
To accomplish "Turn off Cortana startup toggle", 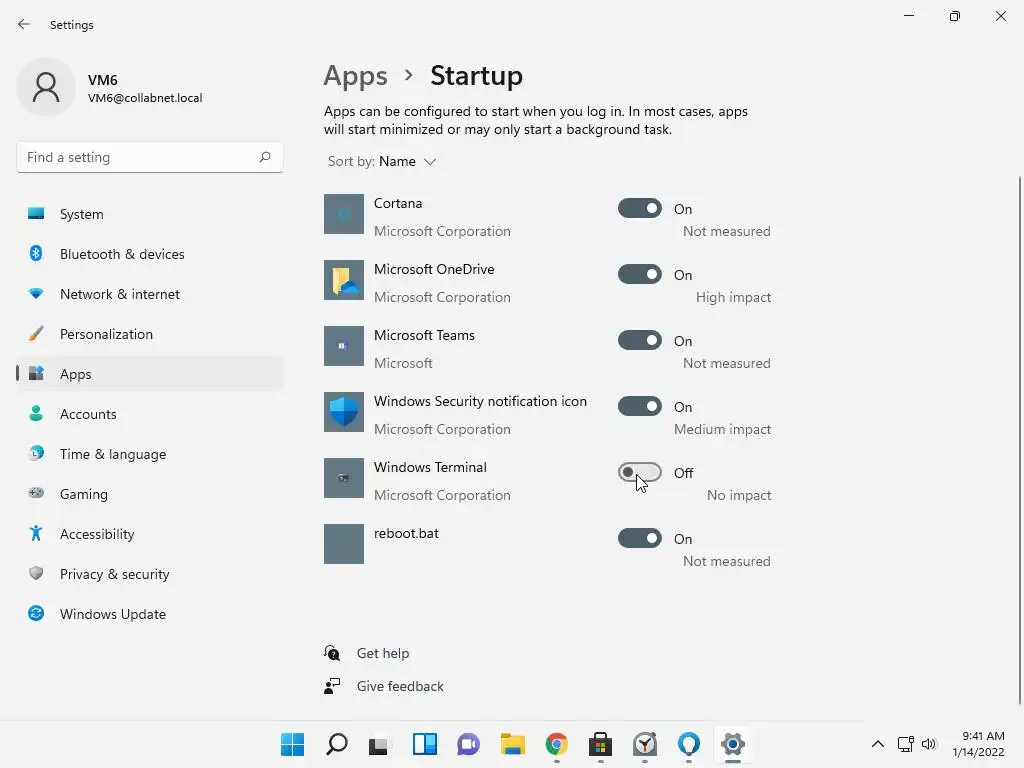I will [640, 208].
